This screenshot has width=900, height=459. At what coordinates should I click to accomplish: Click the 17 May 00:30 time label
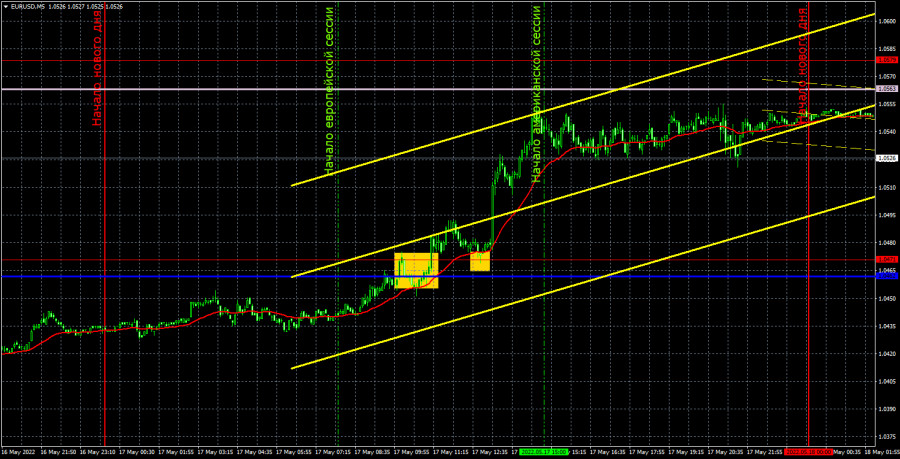(x=135, y=452)
